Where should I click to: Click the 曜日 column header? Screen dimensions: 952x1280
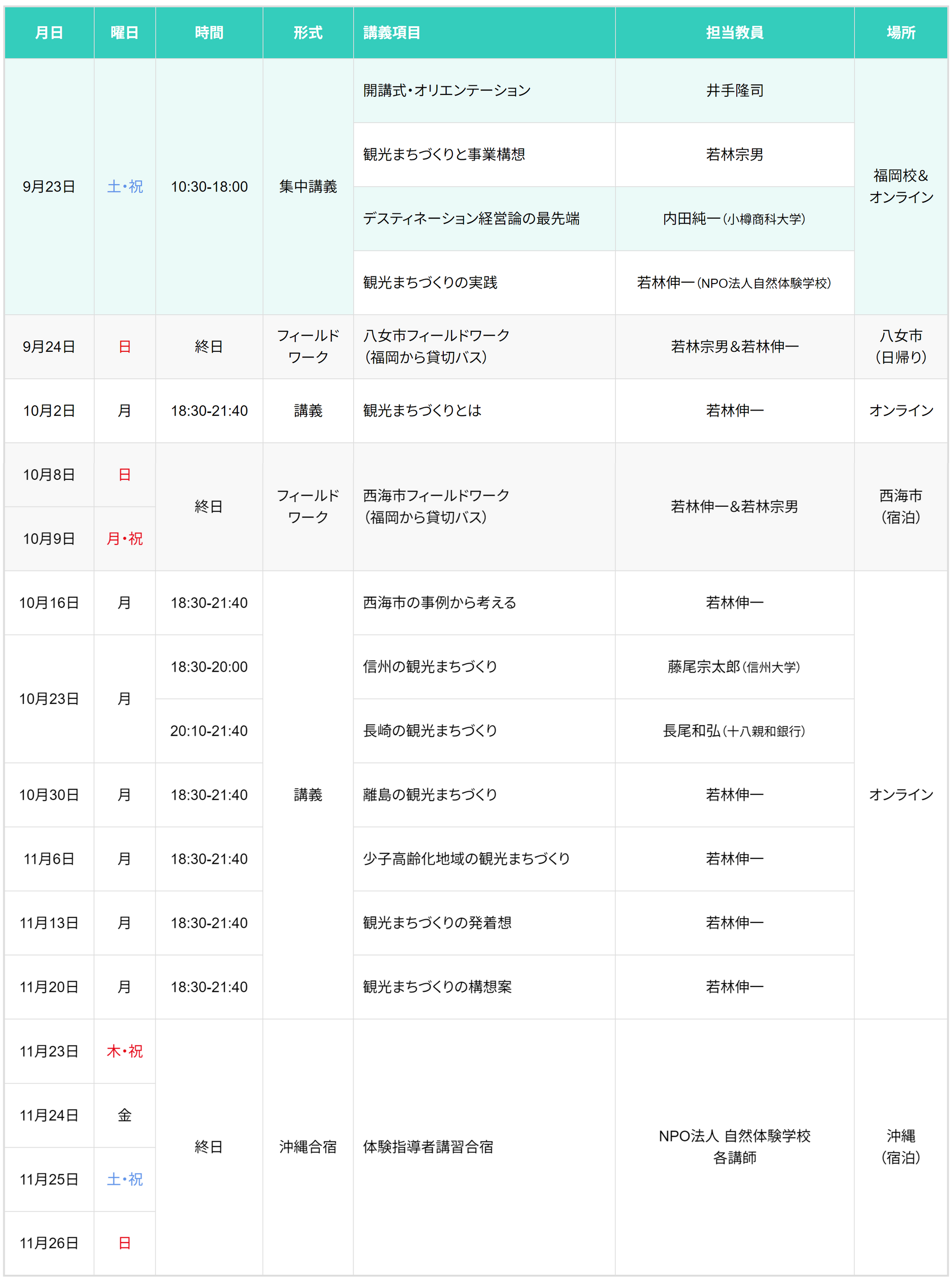pos(125,33)
